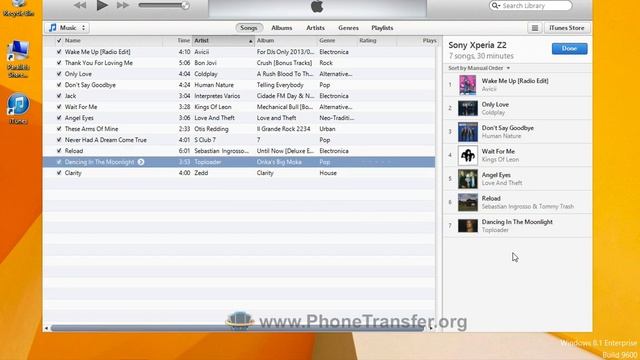Uncheck the Don't Say Goodbye checkbox

coord(59,85)
